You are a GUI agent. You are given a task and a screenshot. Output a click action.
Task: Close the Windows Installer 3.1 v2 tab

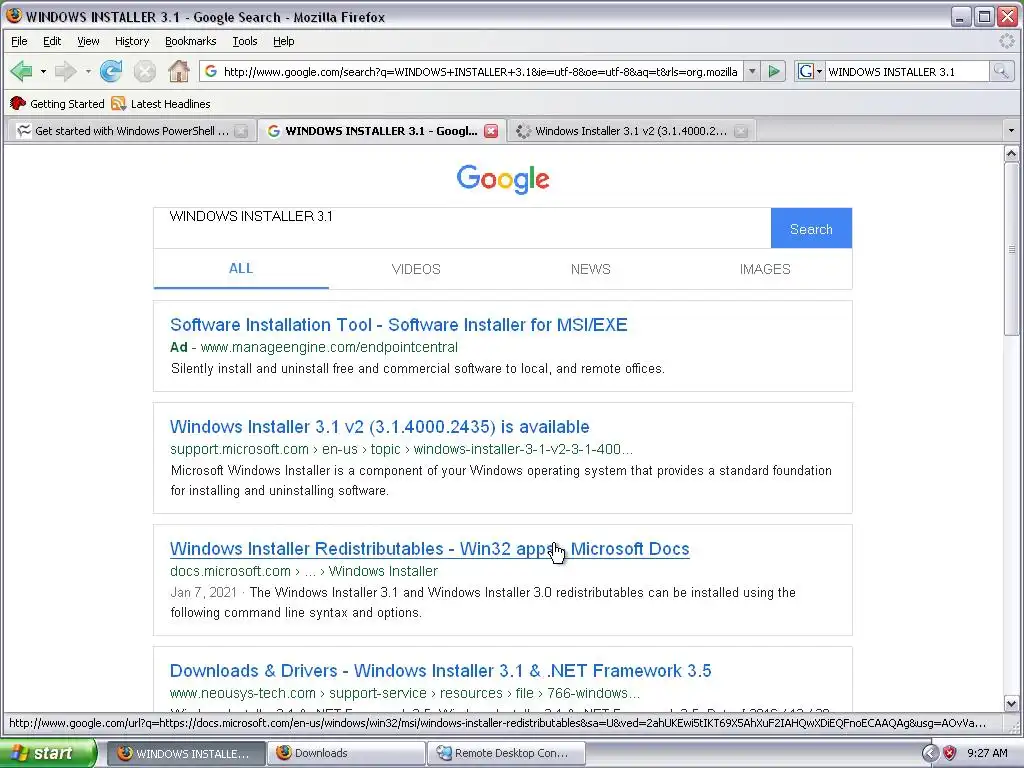click(x=741, y=131)
